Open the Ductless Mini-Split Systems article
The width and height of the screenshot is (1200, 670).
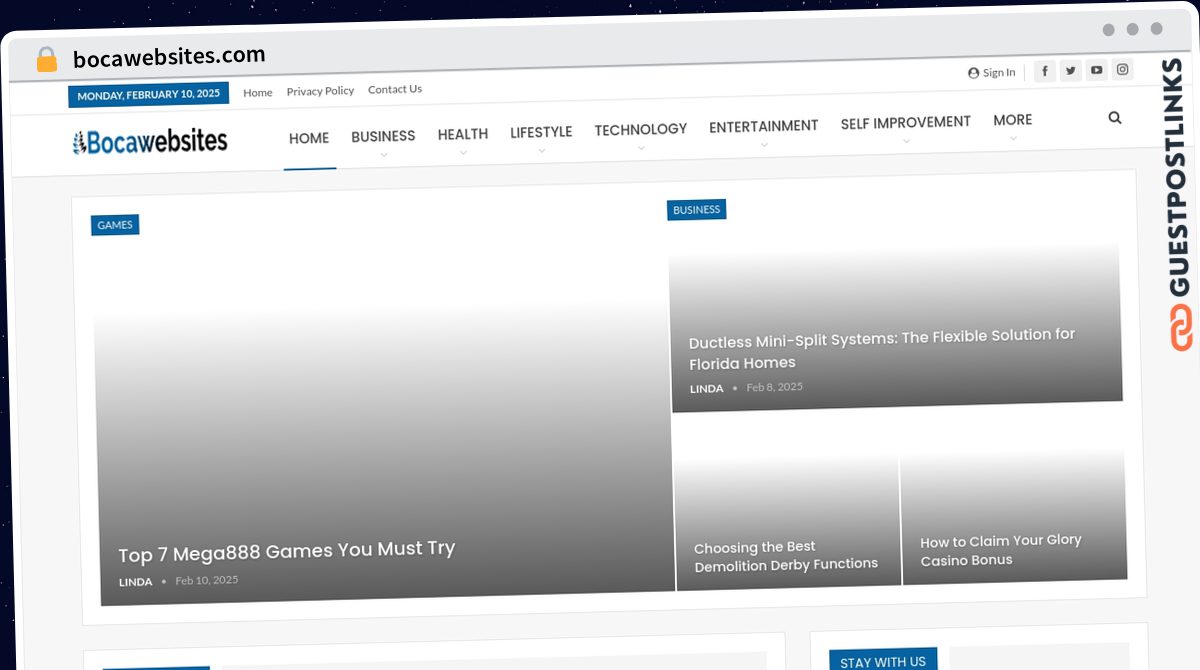point(882,349)
